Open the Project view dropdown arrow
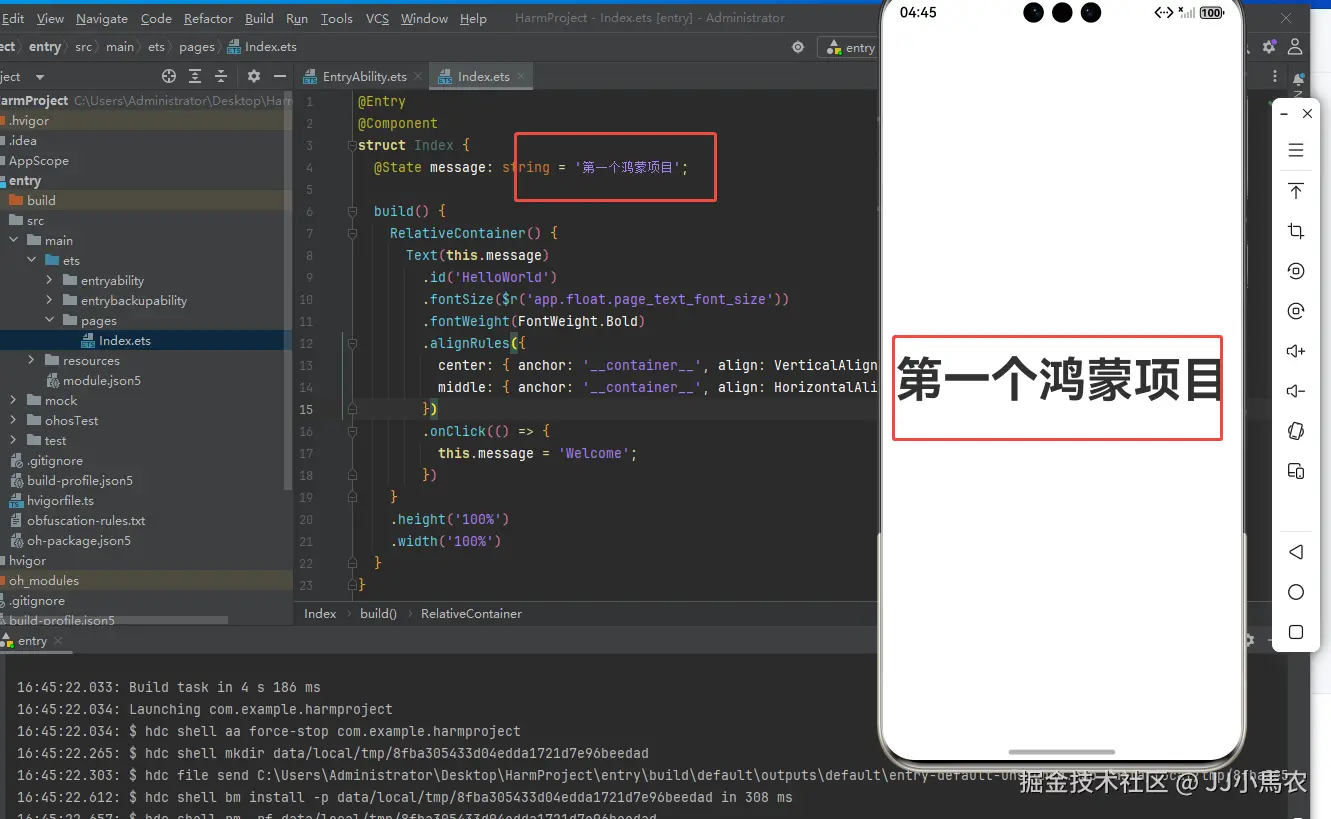Screen dimensions: 1331x819 pos(40,77)
